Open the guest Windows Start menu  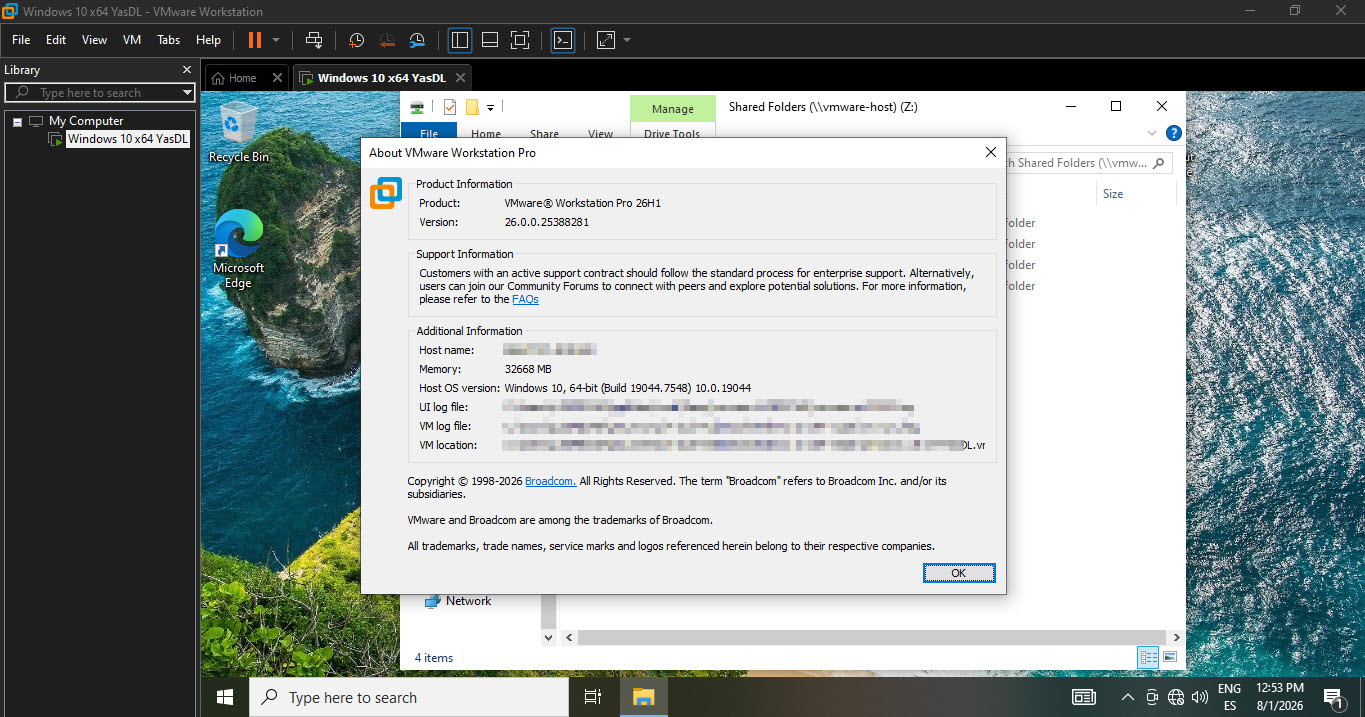click(225, 697)
